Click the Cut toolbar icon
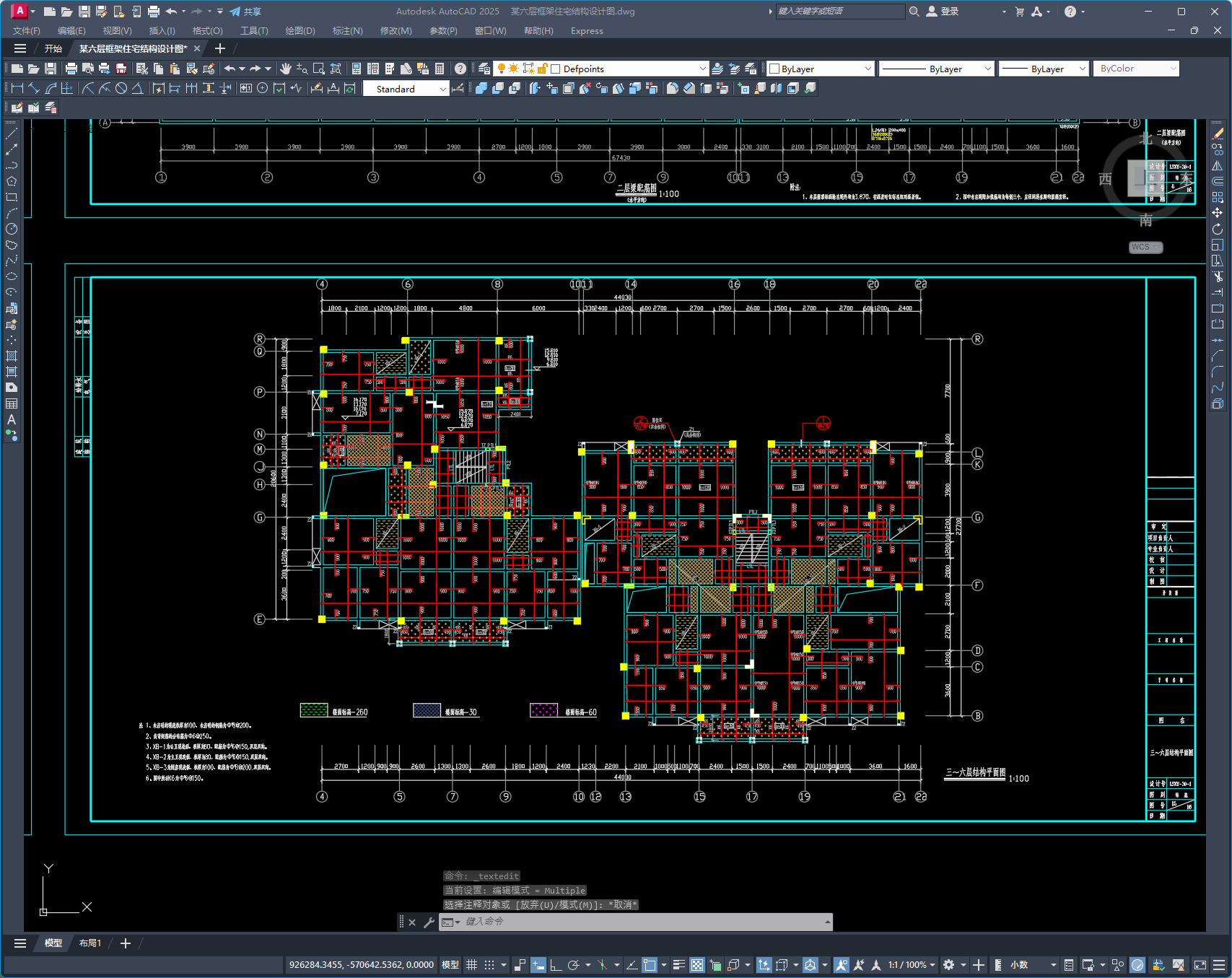 pos(141,69)
